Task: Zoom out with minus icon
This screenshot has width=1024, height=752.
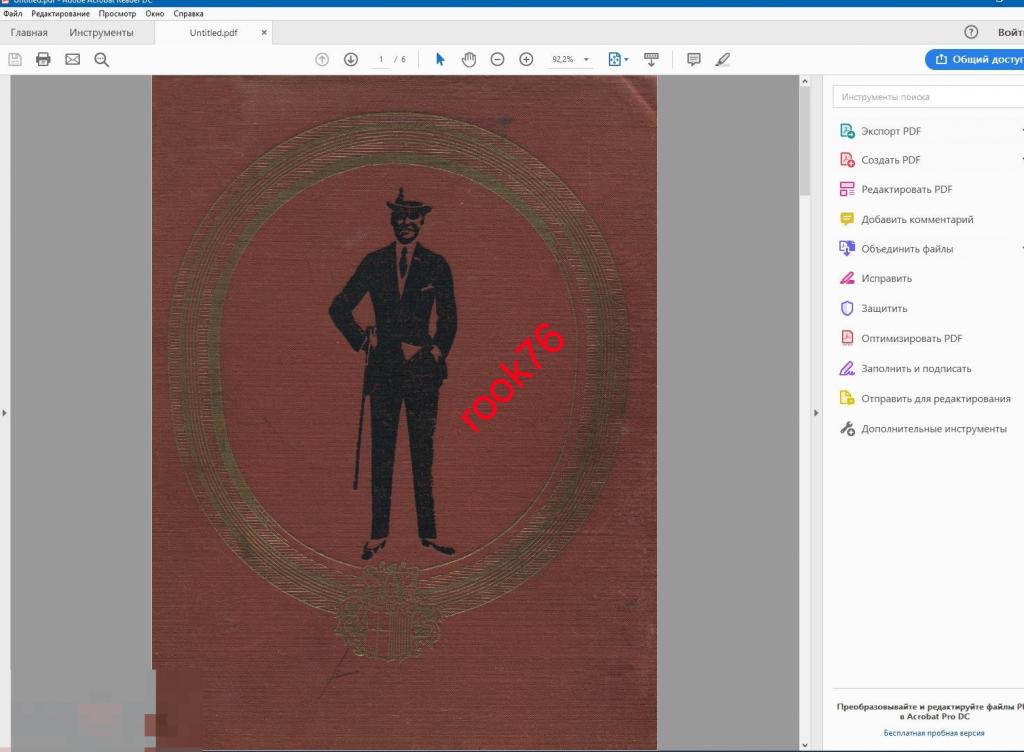Action: click(497, 59)
